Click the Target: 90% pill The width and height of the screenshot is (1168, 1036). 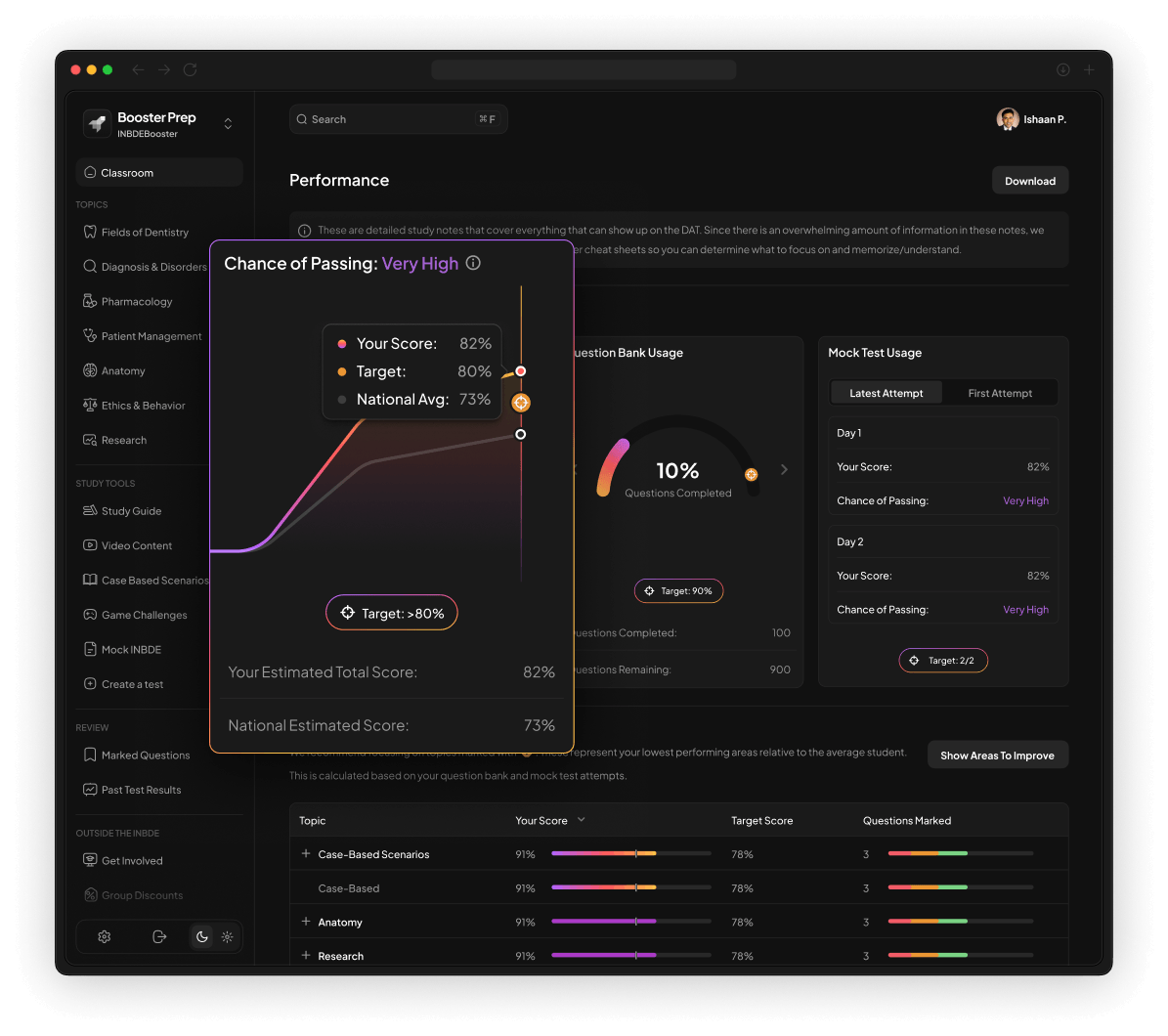(x=678, y=590)
